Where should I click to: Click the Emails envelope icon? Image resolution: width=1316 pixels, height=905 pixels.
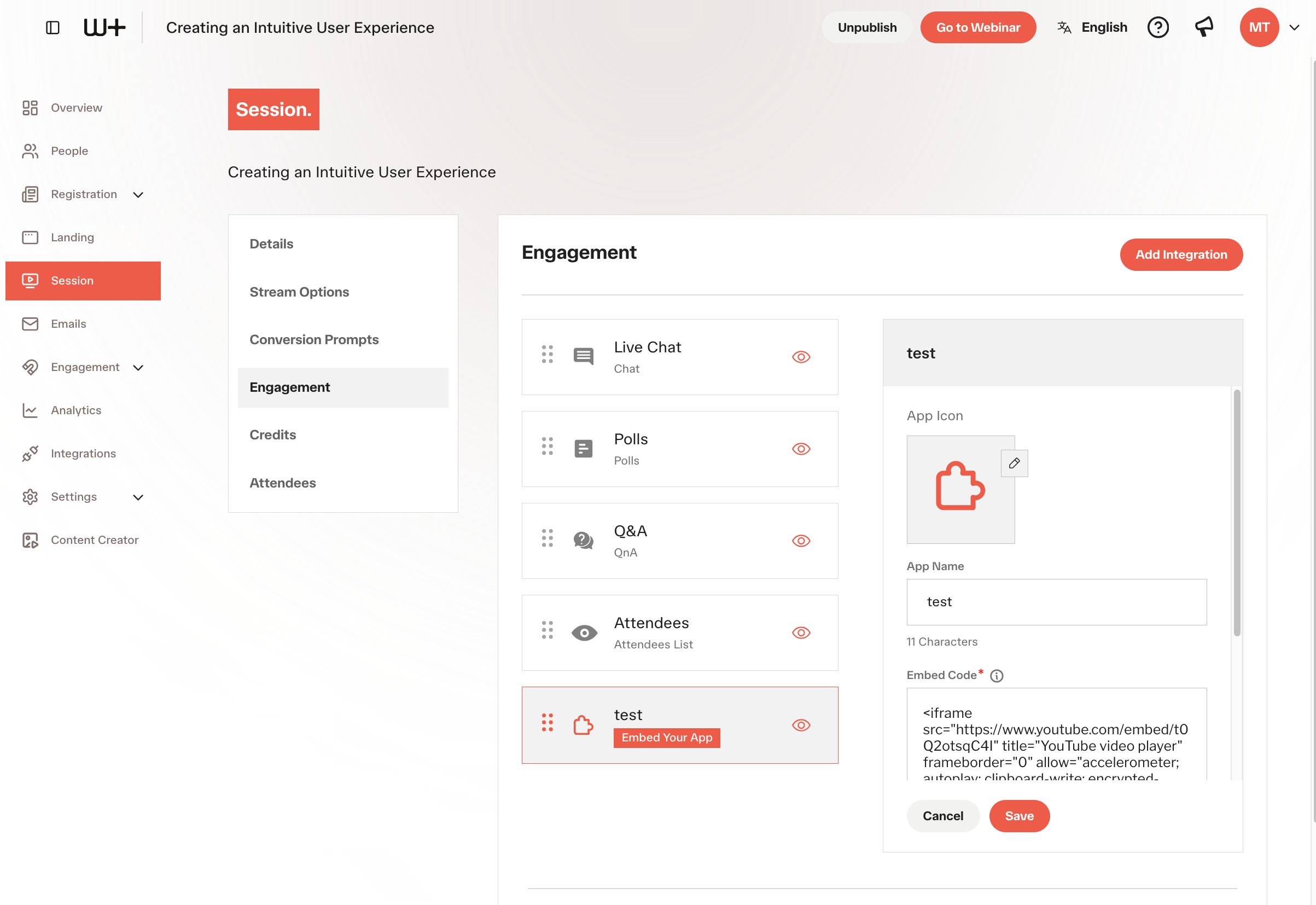[x=30, y=324]
